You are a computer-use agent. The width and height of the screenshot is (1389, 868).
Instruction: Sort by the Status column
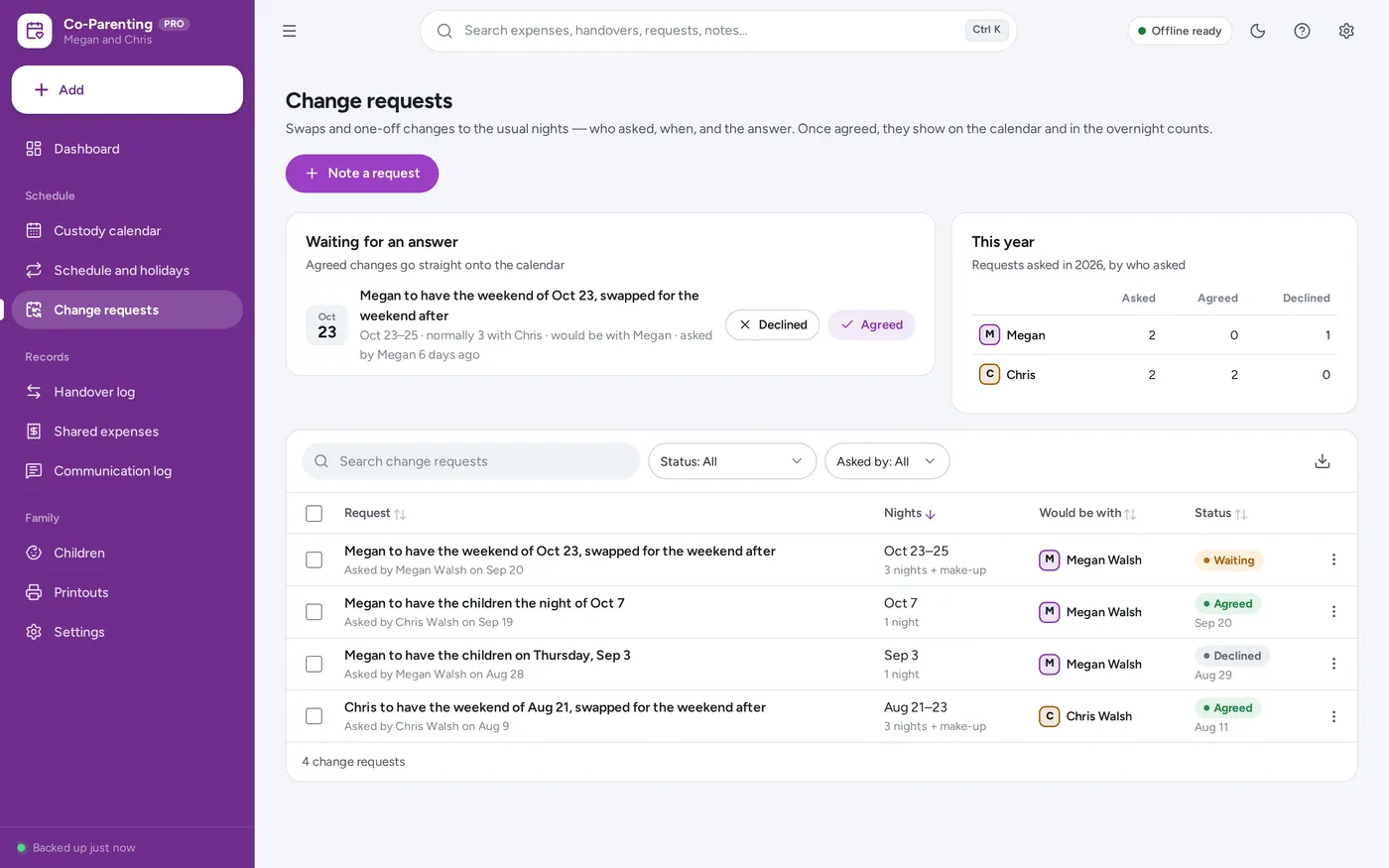coord(1220,513)
